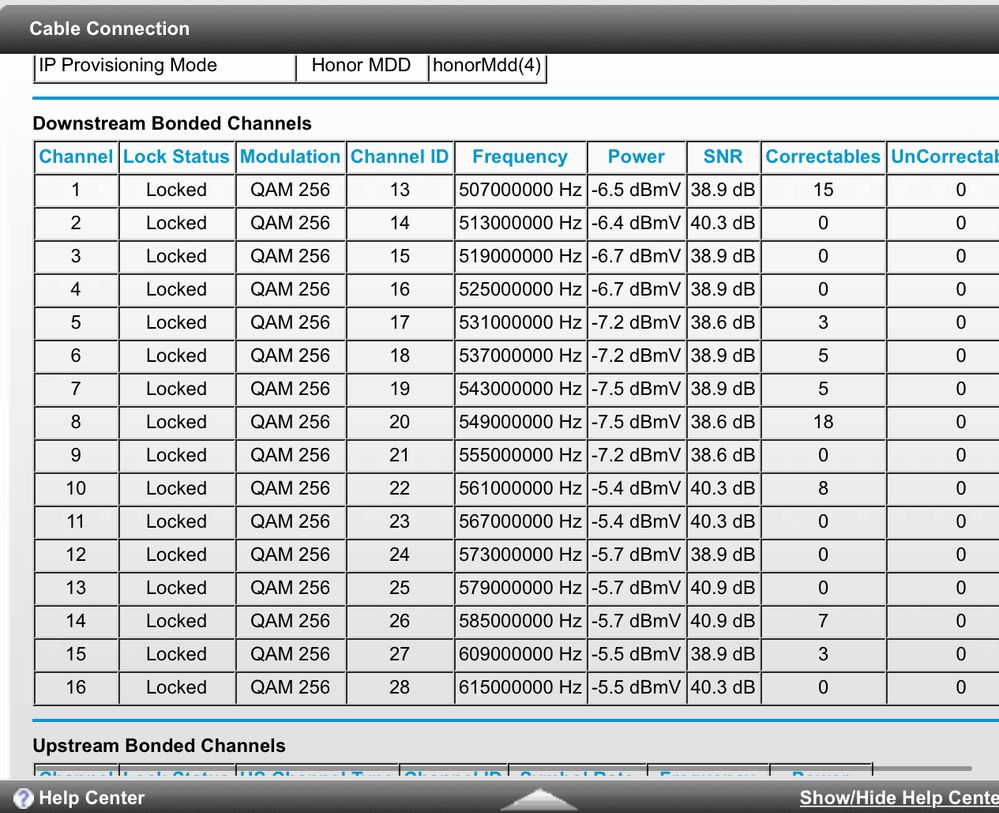This screenshot has height=813, width=999.
Task: Click the SNR column header
Action: [722, 157]
